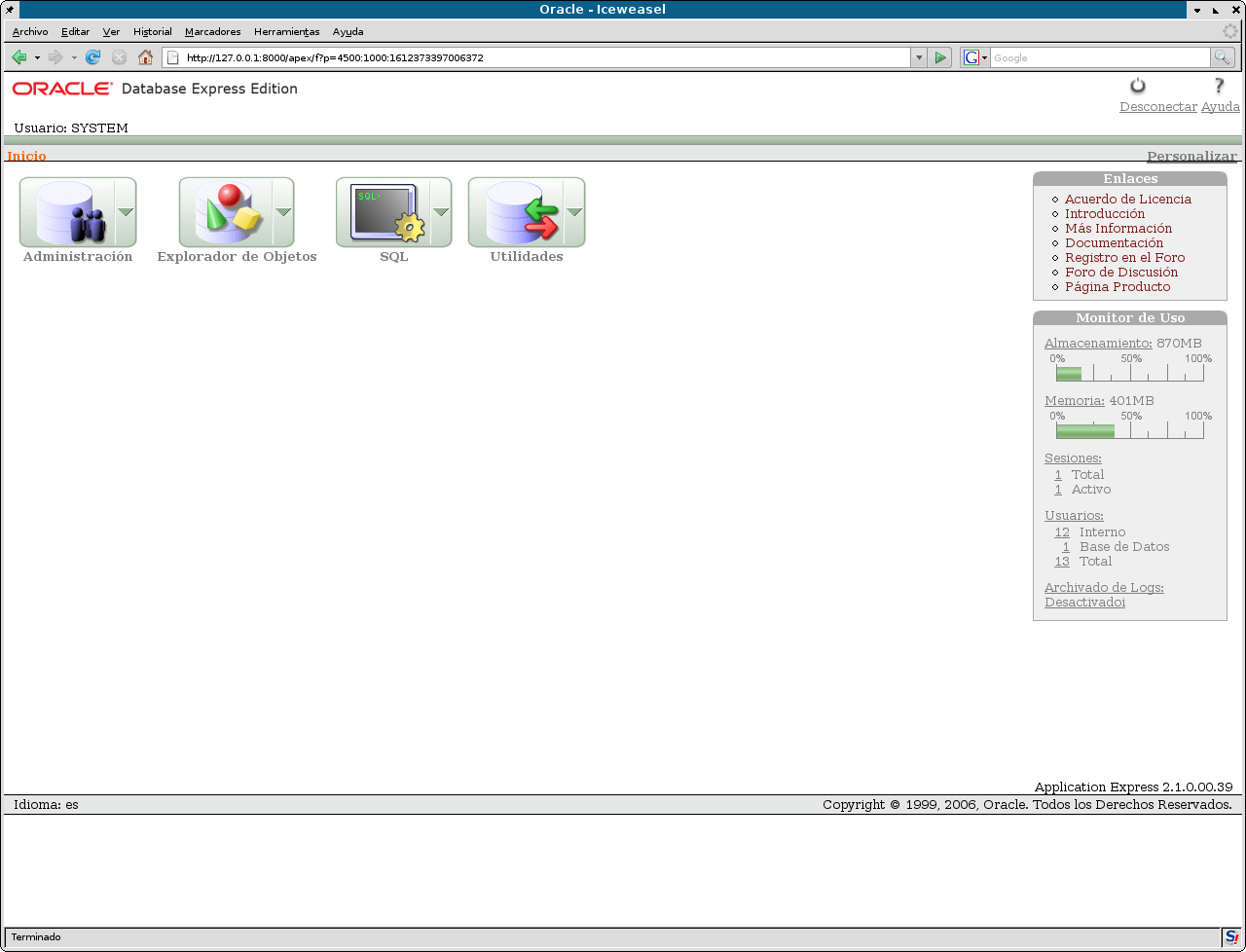Click the URL address field
The height and width of the screenshot is (952, 1246).
[x=545, y=57]
